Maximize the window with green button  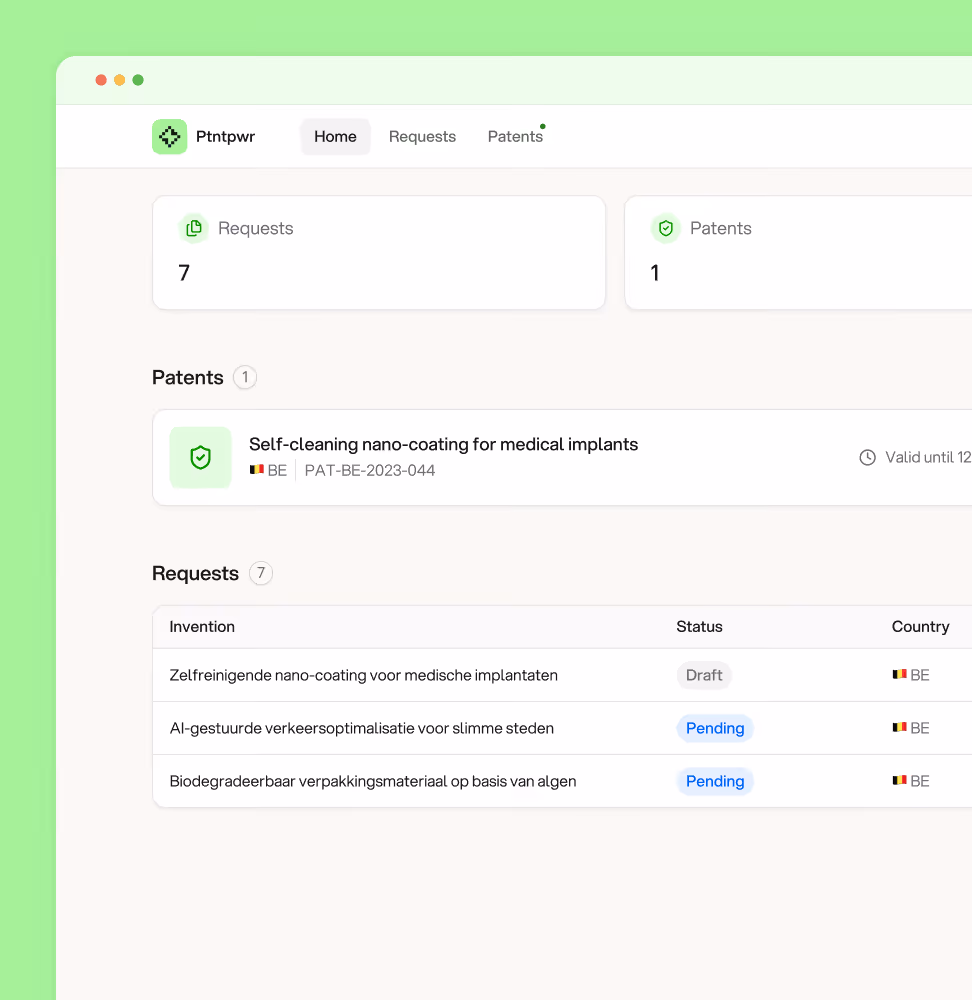click(x=138, y=80)
